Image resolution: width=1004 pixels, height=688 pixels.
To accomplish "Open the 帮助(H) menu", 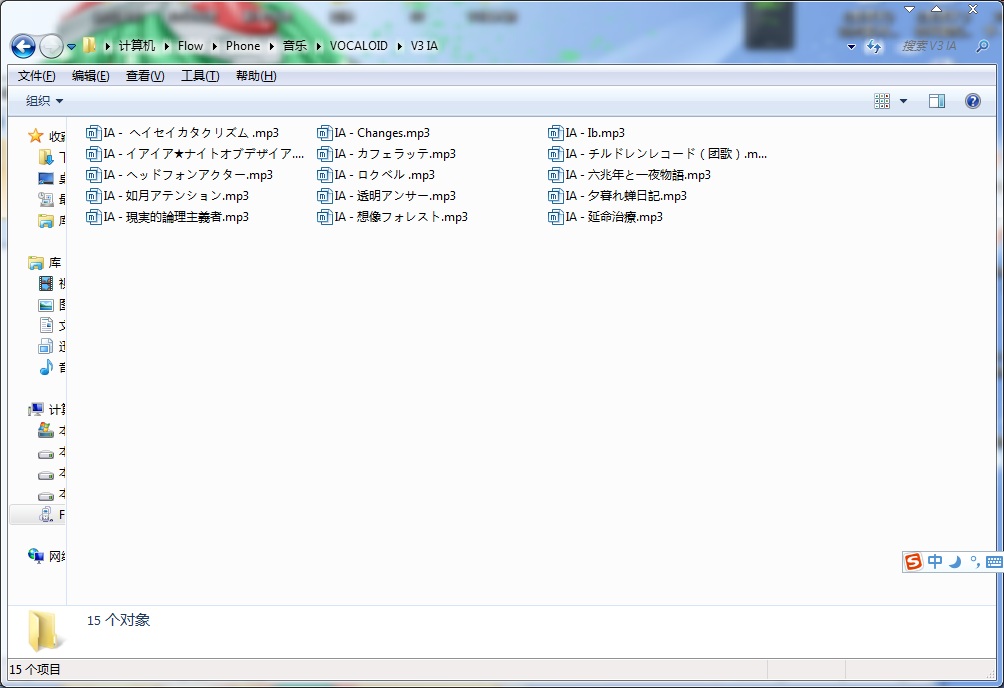I will (256, 76).
